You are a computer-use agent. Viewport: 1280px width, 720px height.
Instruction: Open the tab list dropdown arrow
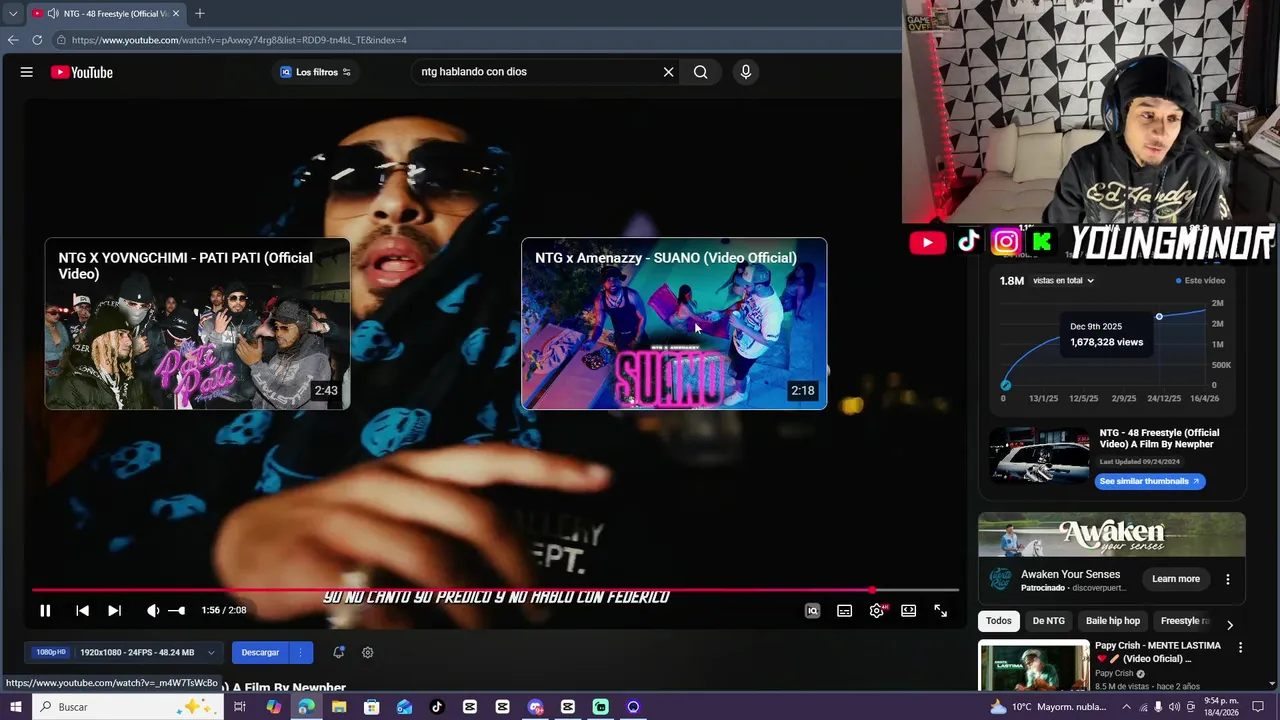13,13
